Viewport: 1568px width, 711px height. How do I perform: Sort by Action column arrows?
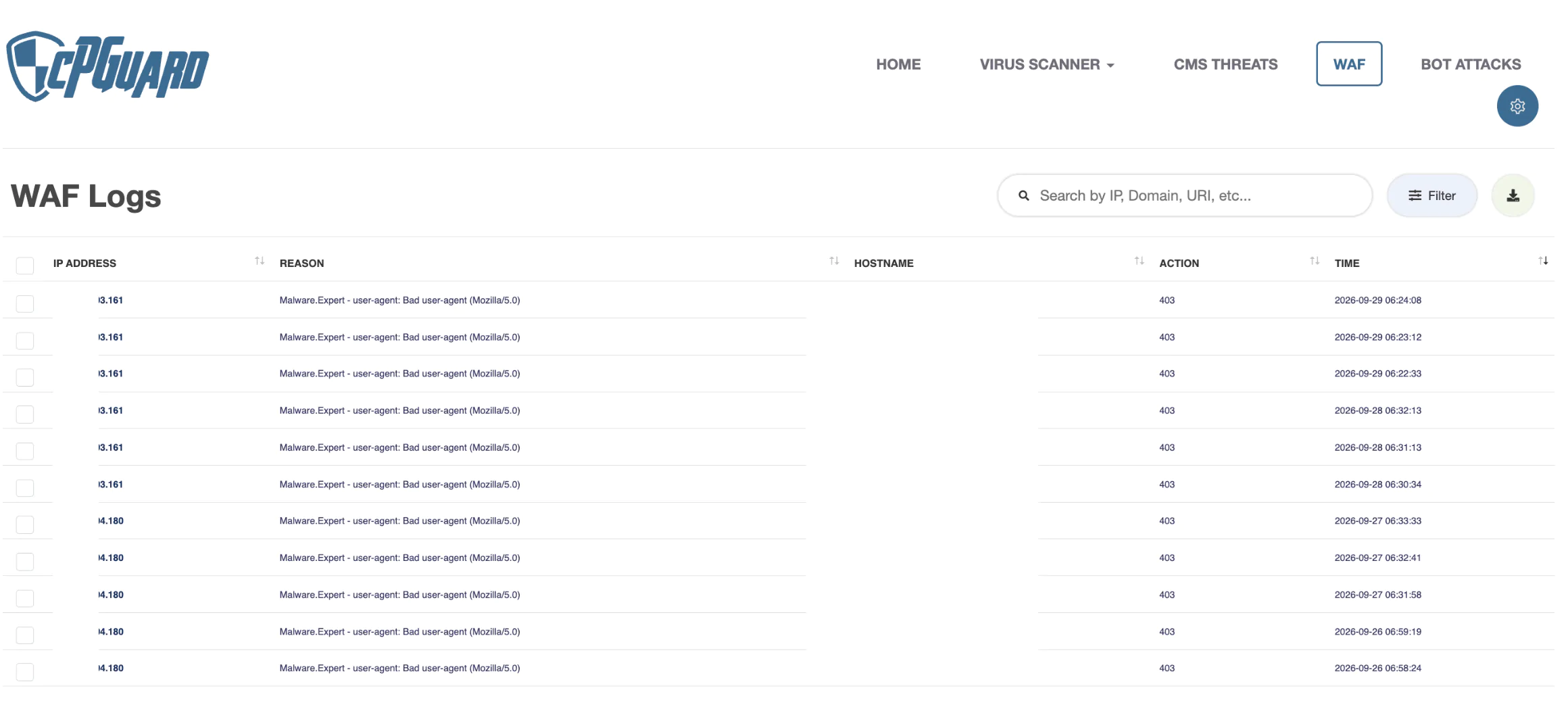point(1315,261)
